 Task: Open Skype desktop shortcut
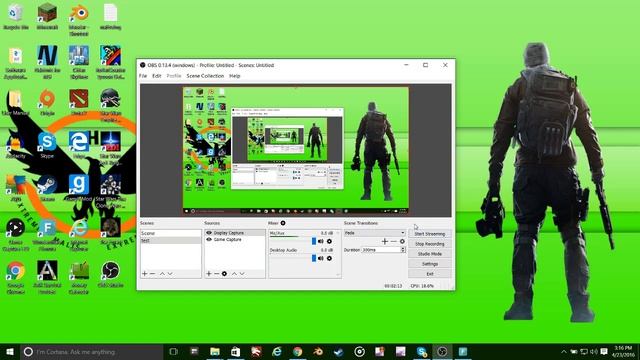tap(47, 145)
